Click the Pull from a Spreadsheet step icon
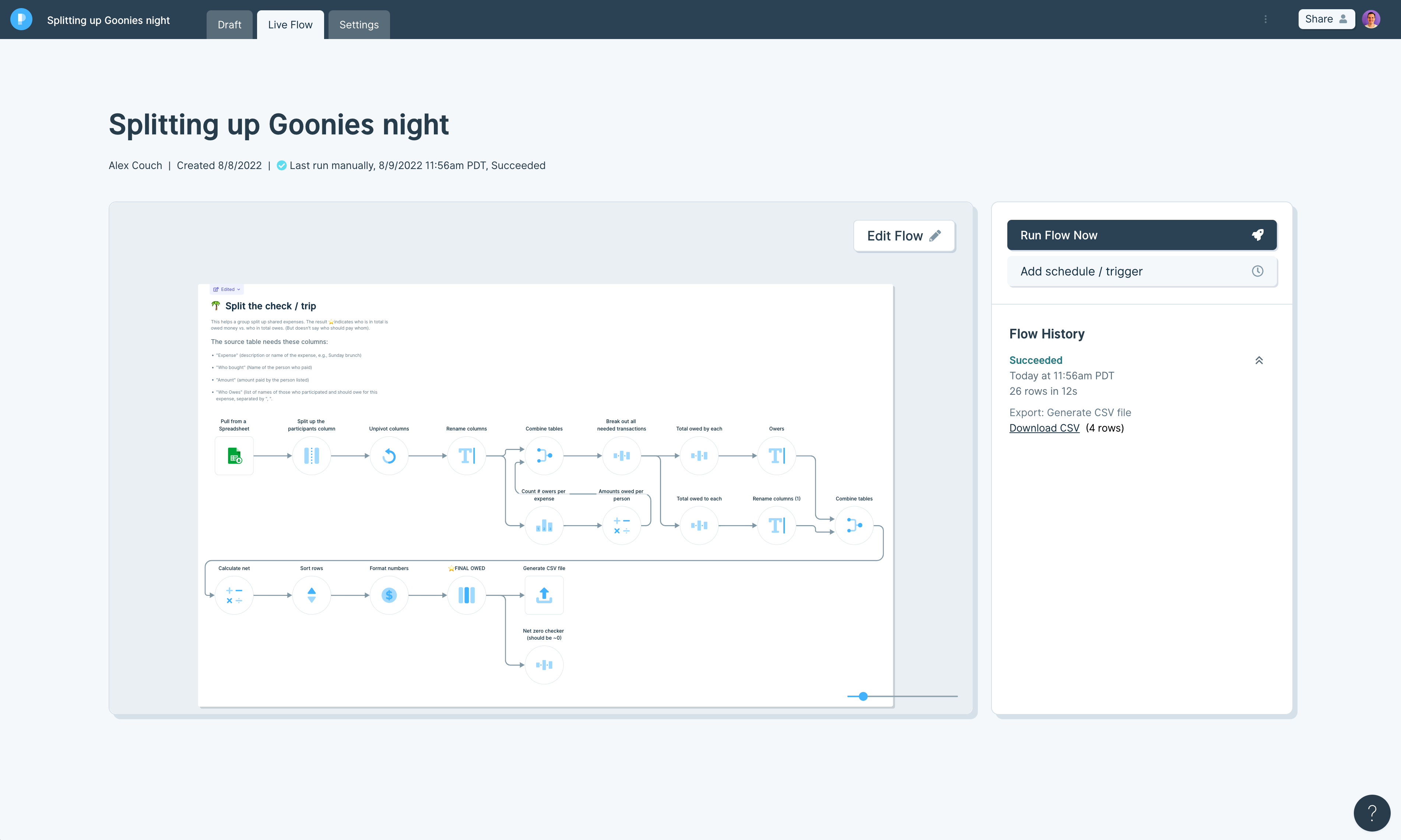The height and width of the screenshot is (840, 1401). [x=234, y=456]
